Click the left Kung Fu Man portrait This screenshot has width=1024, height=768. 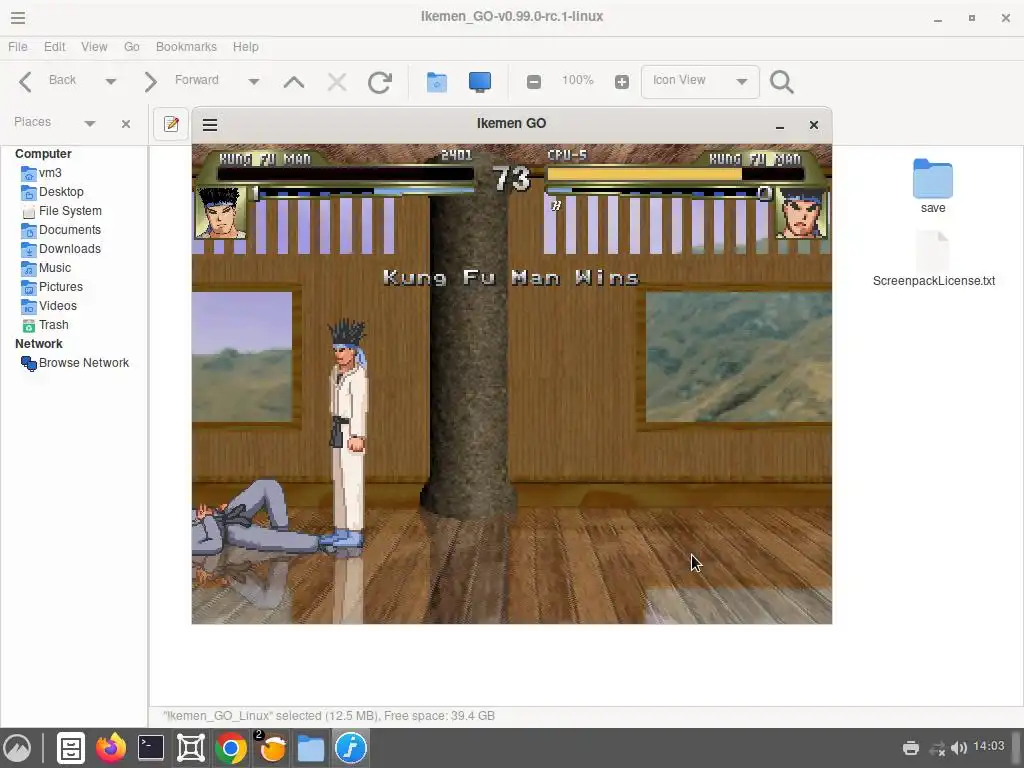[221, 213]
